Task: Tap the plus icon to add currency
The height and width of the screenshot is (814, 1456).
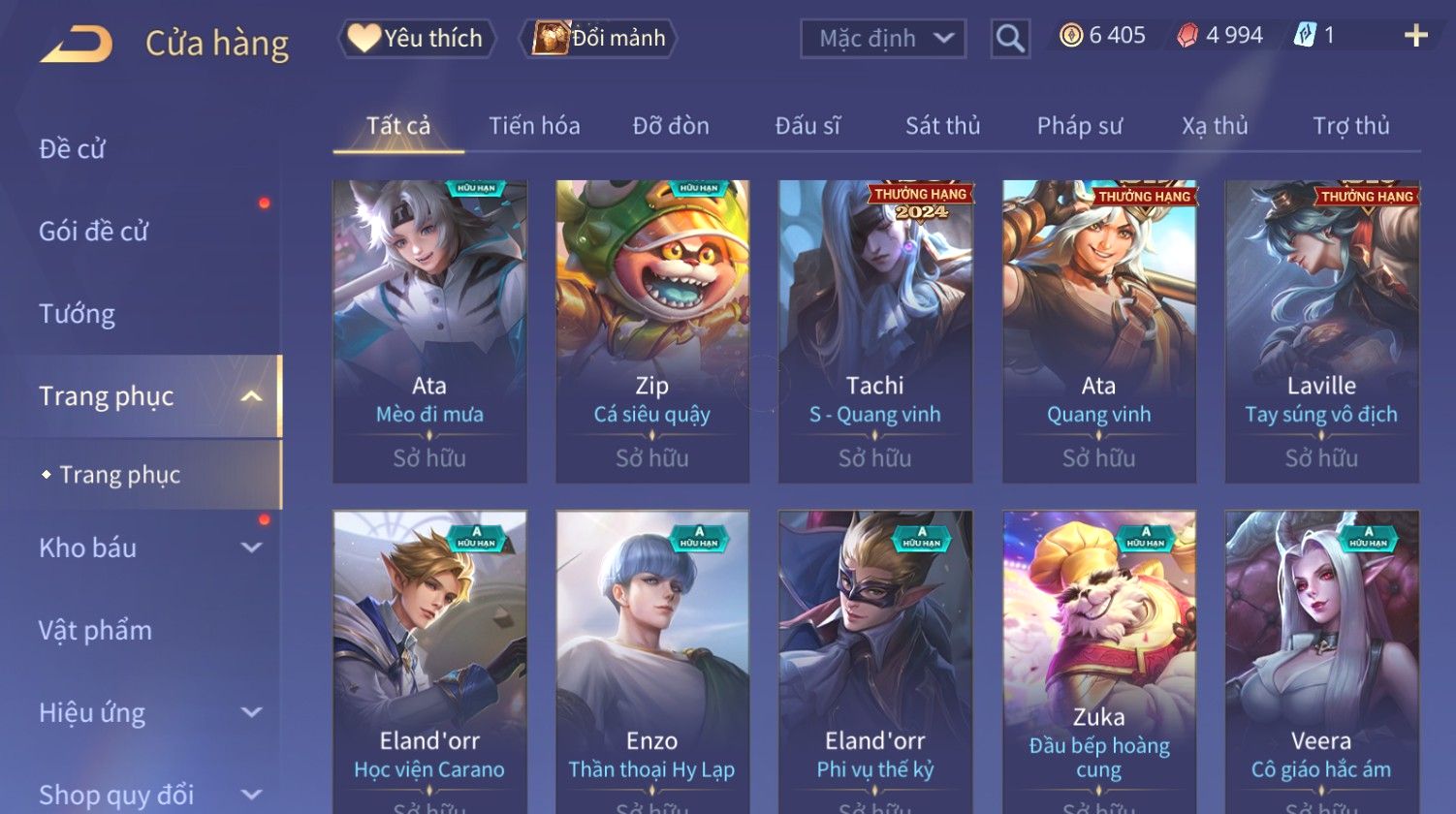Action: click(1415, 36)
